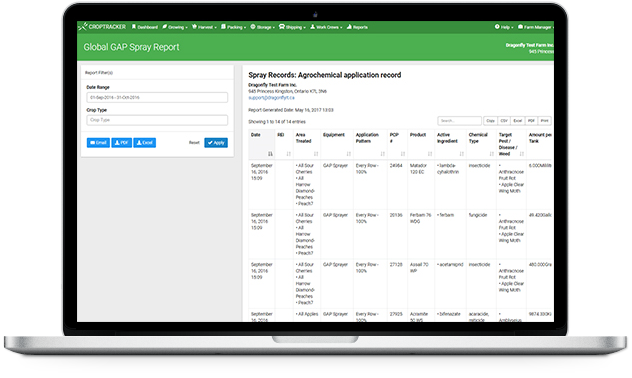This screenshot has width=632, height=378.
Task: Expand the Shipping dropdown menu
Action: pyautogui.click(x=292, y=27)
